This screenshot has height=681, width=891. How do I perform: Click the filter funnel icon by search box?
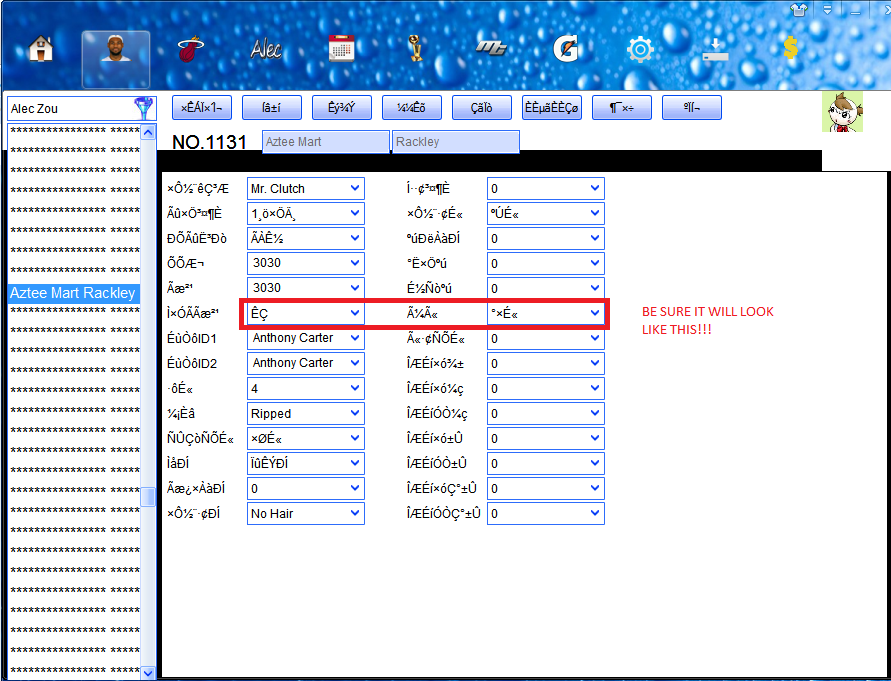tap(145, 108)
